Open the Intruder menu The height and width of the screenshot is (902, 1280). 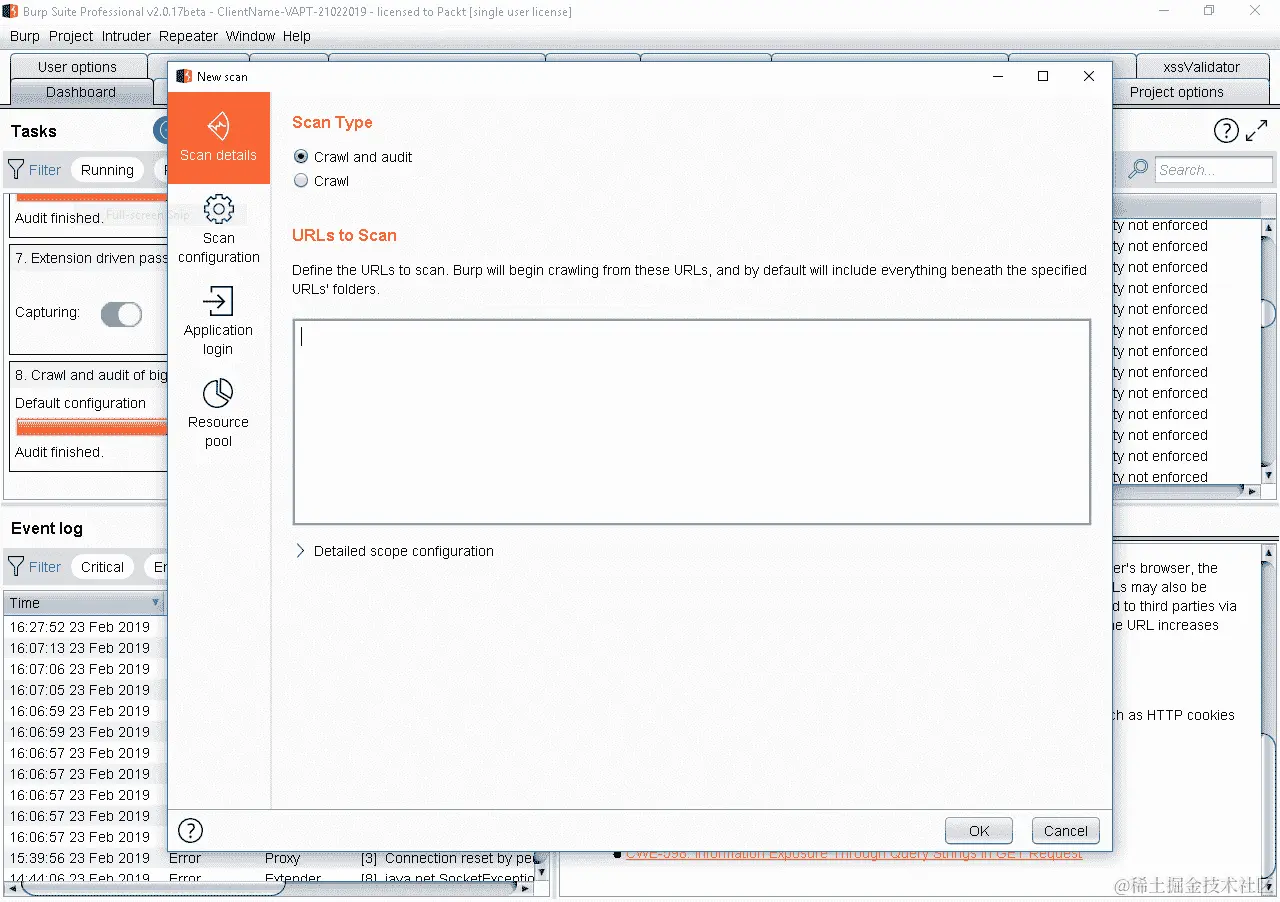[126, 36]
